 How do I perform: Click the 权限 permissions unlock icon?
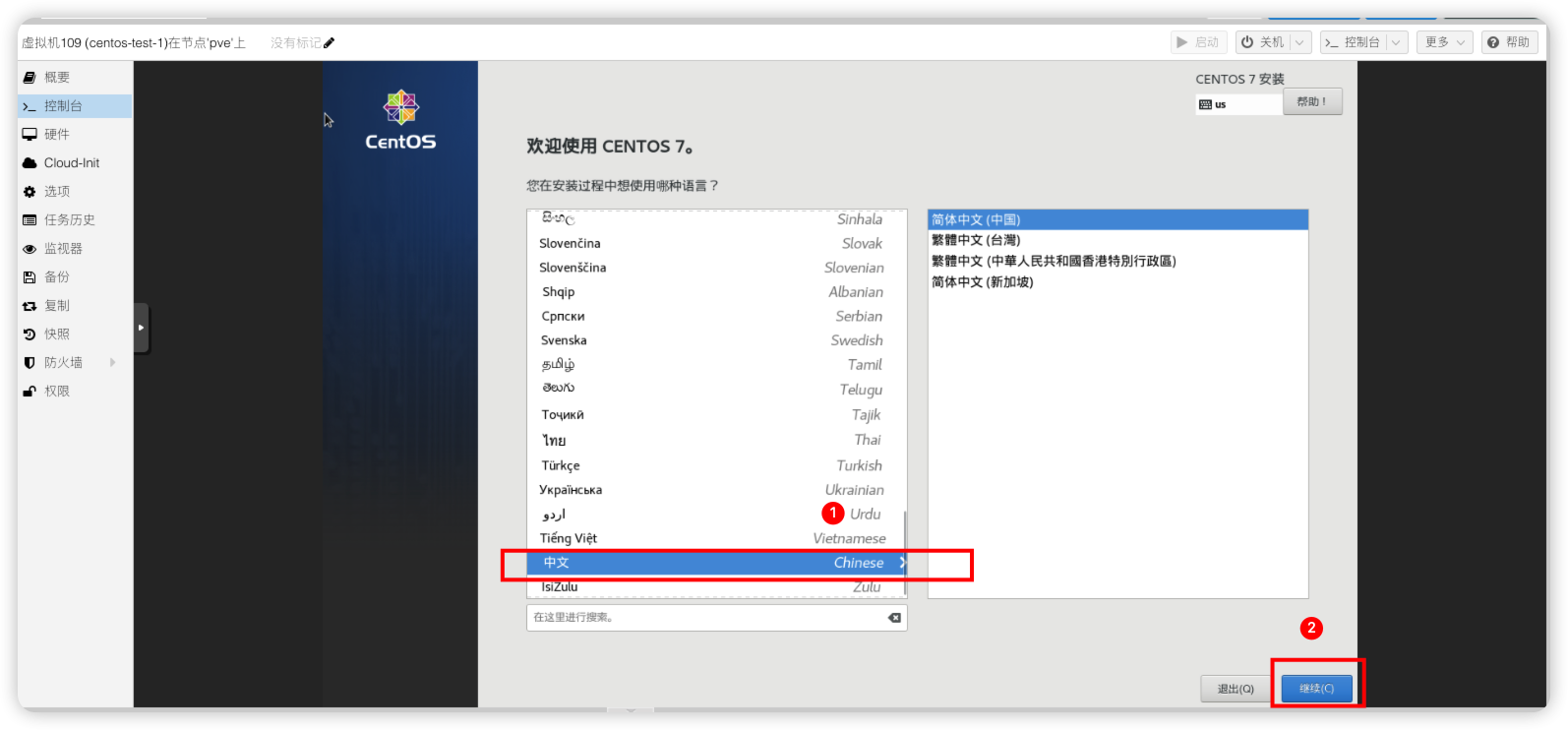click(30, 392)
